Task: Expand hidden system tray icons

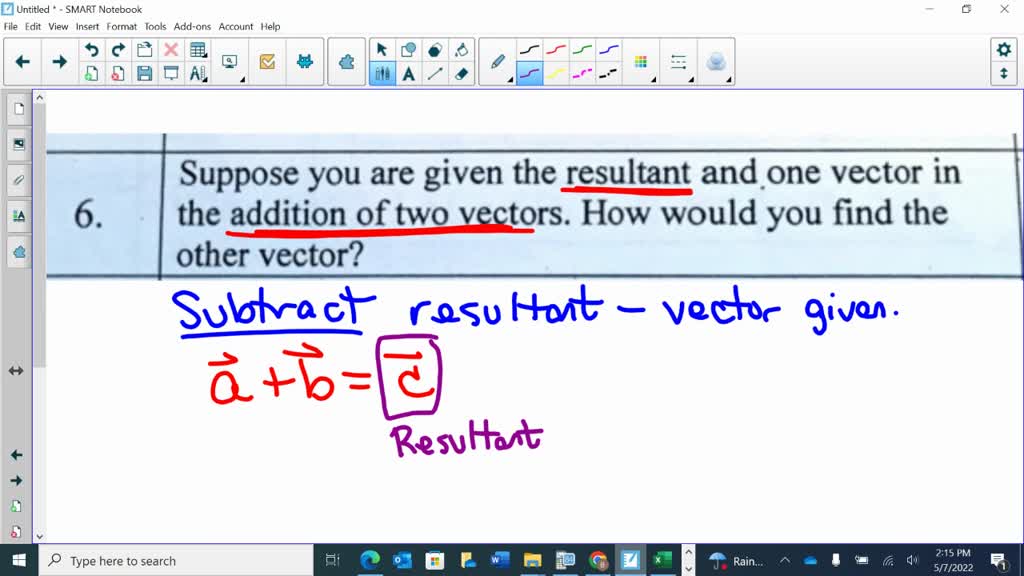Action: pyautogui.click(x=786, y=560)
